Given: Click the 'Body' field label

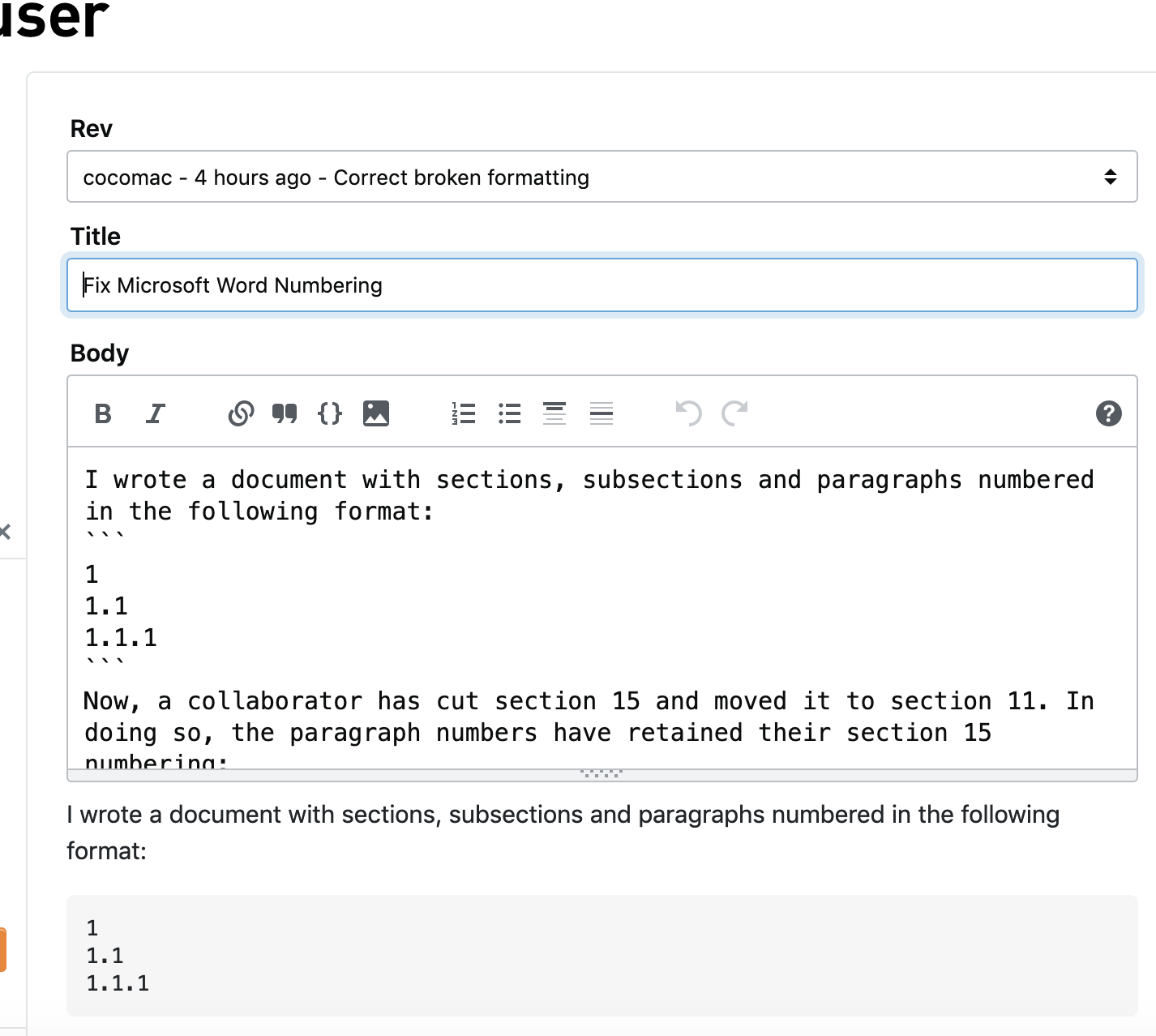Looking at the screenshot, I should (99, 353).
